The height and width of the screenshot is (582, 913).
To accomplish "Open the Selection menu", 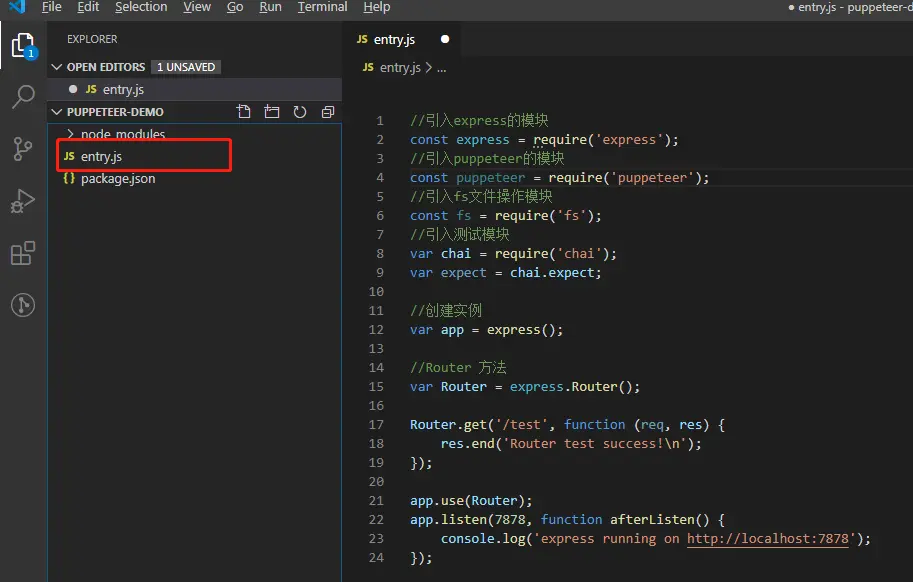I will pyautogui.click(x=141, y=7).
